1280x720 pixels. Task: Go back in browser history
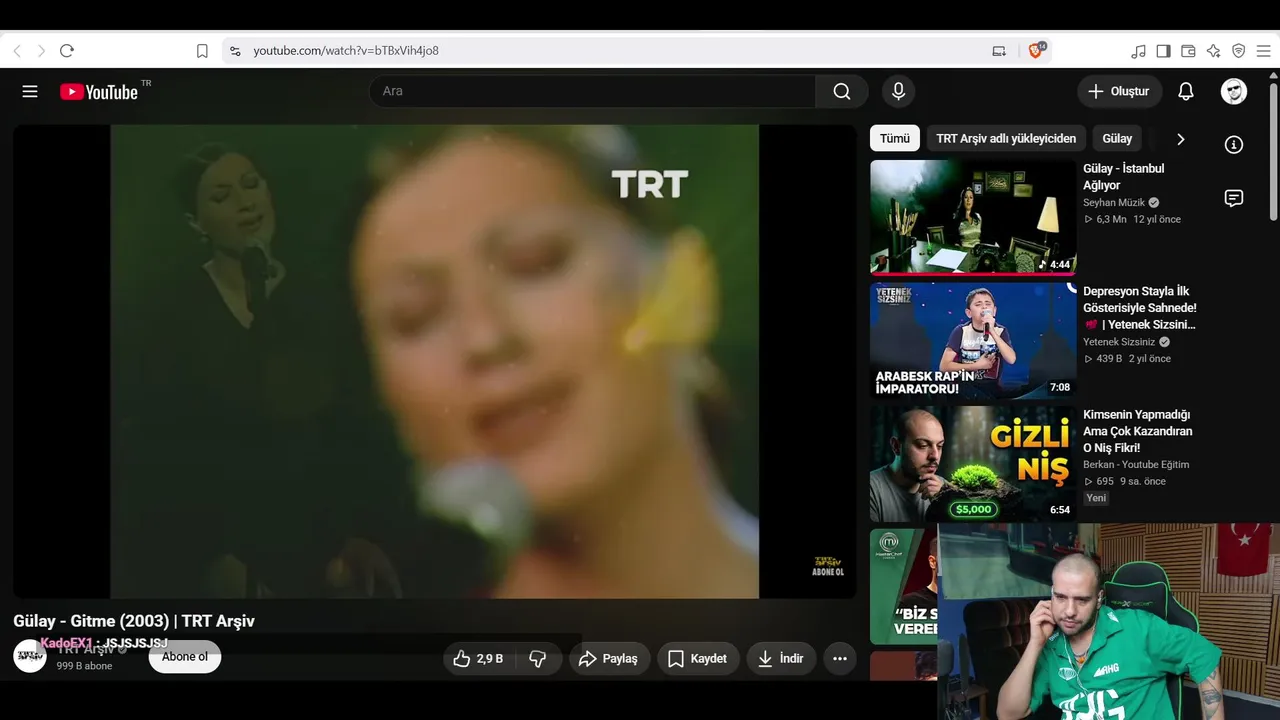click(17, 51)
